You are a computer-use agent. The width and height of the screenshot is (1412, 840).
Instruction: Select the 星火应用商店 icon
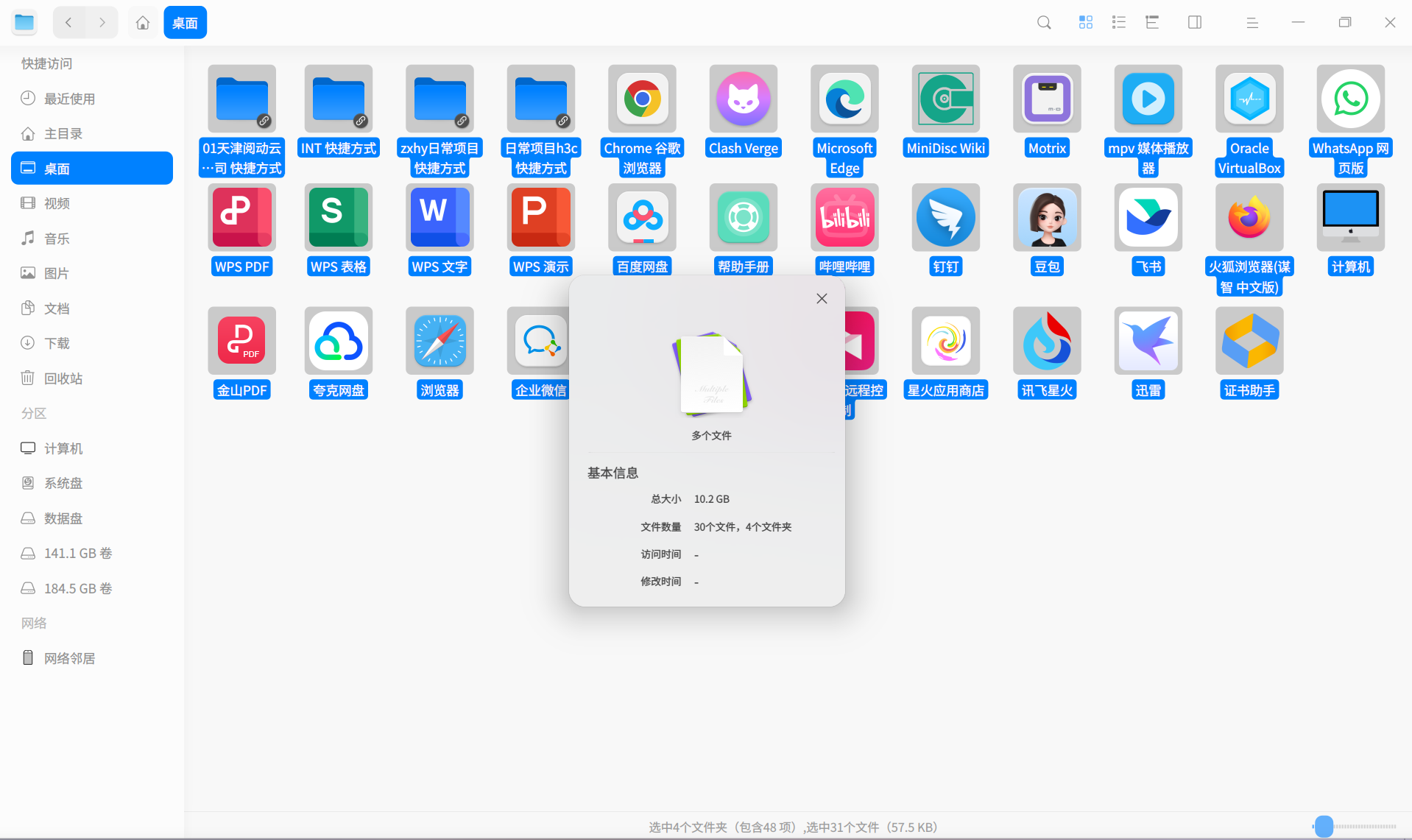click(x=946, y=341)
